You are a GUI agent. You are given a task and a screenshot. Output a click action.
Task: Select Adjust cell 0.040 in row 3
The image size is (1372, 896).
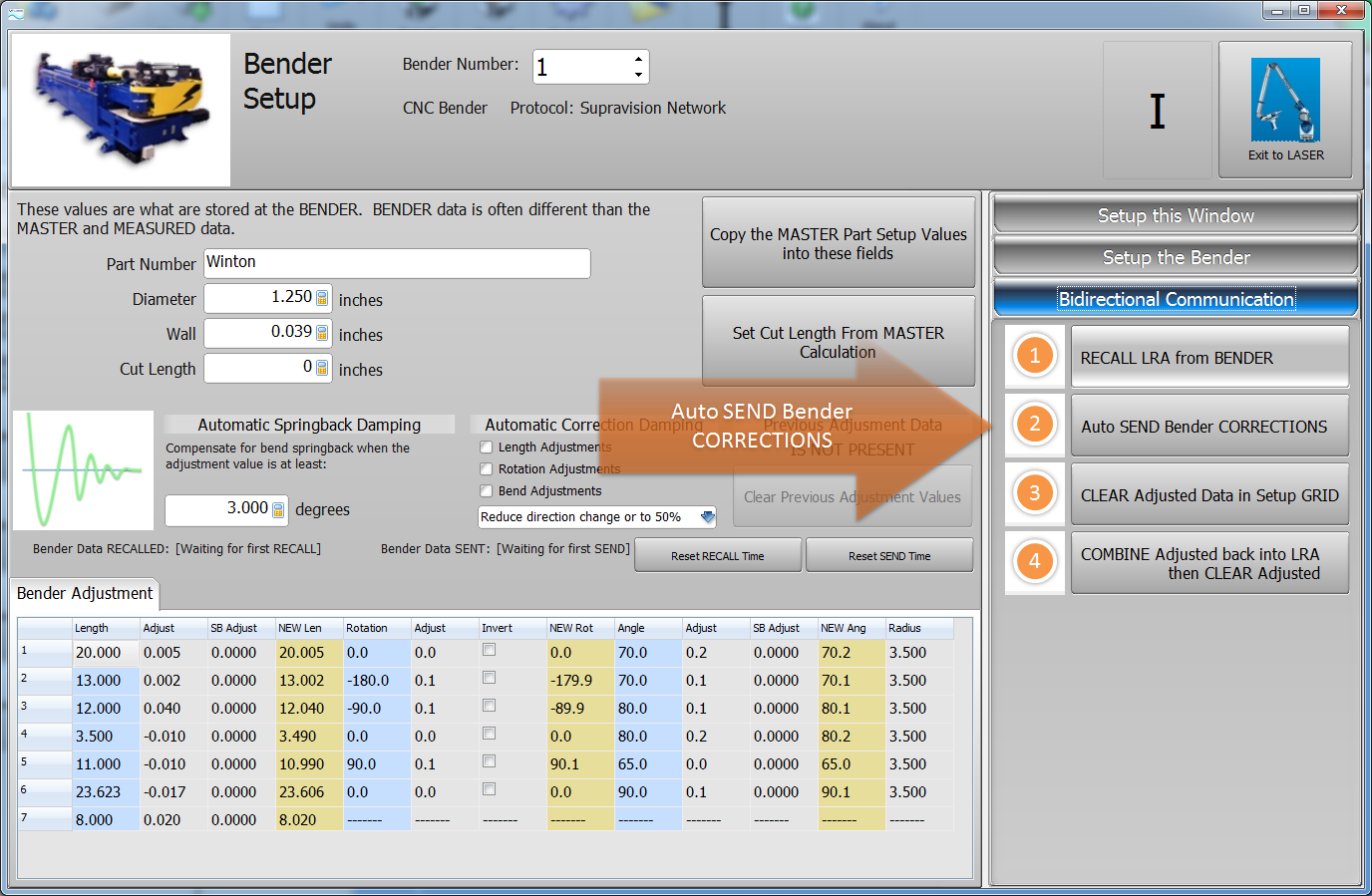(x=173, y=709)
